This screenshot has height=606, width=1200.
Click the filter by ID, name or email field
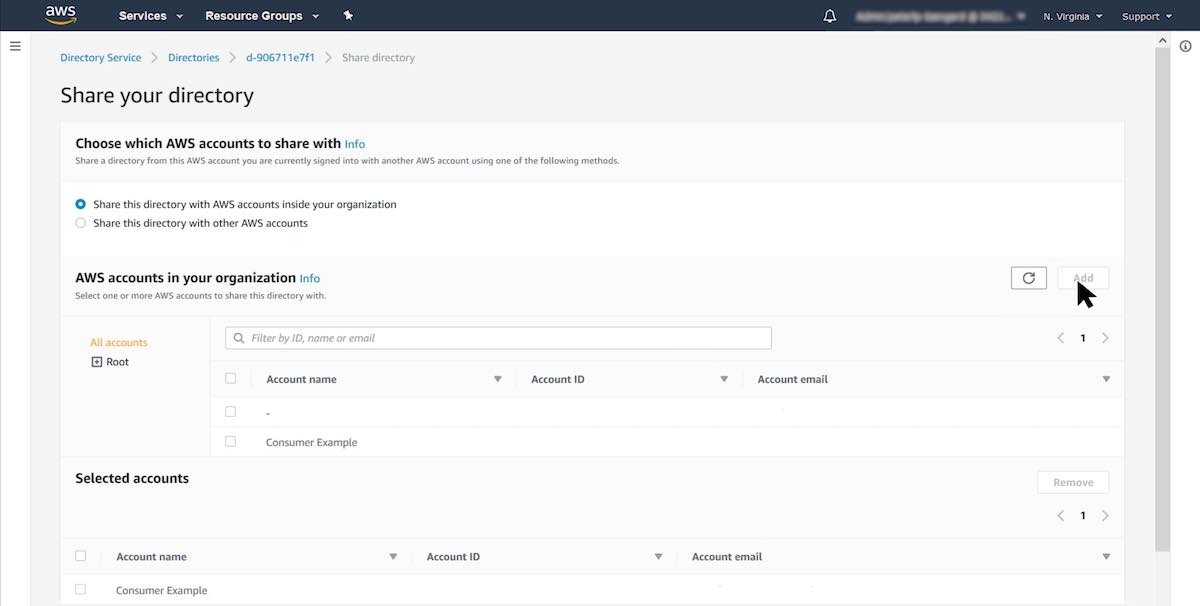point(498,338)
